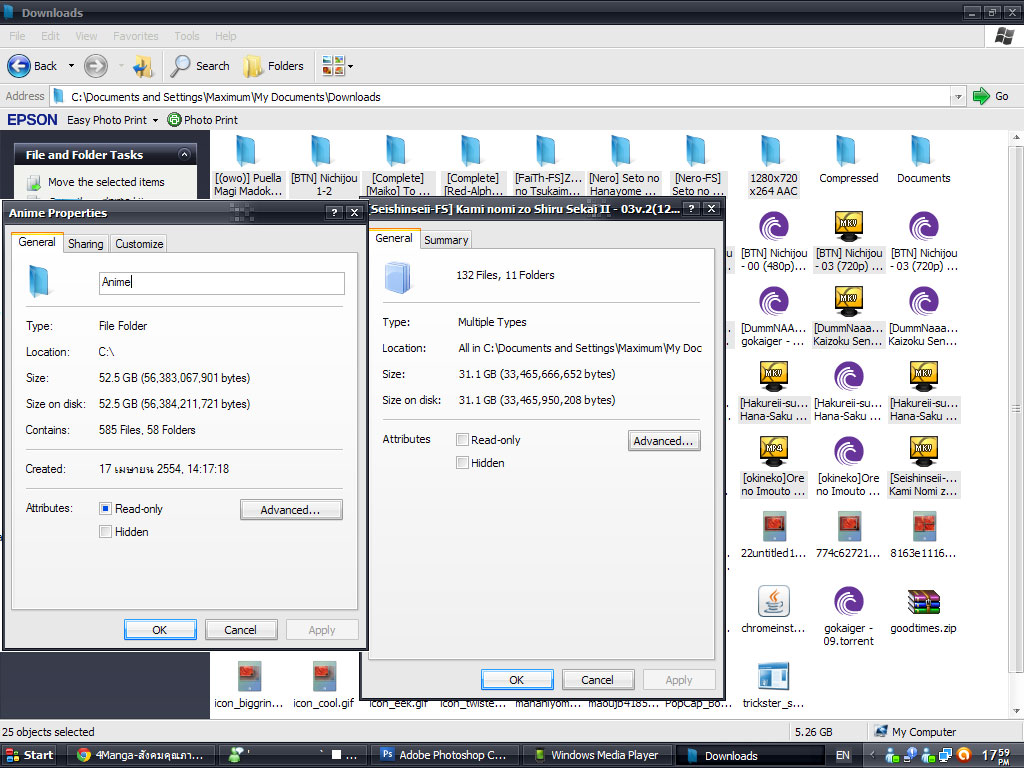Click OK in Kami nomi properties dialog
The image size is (1024, 768).
pos(517,680)
